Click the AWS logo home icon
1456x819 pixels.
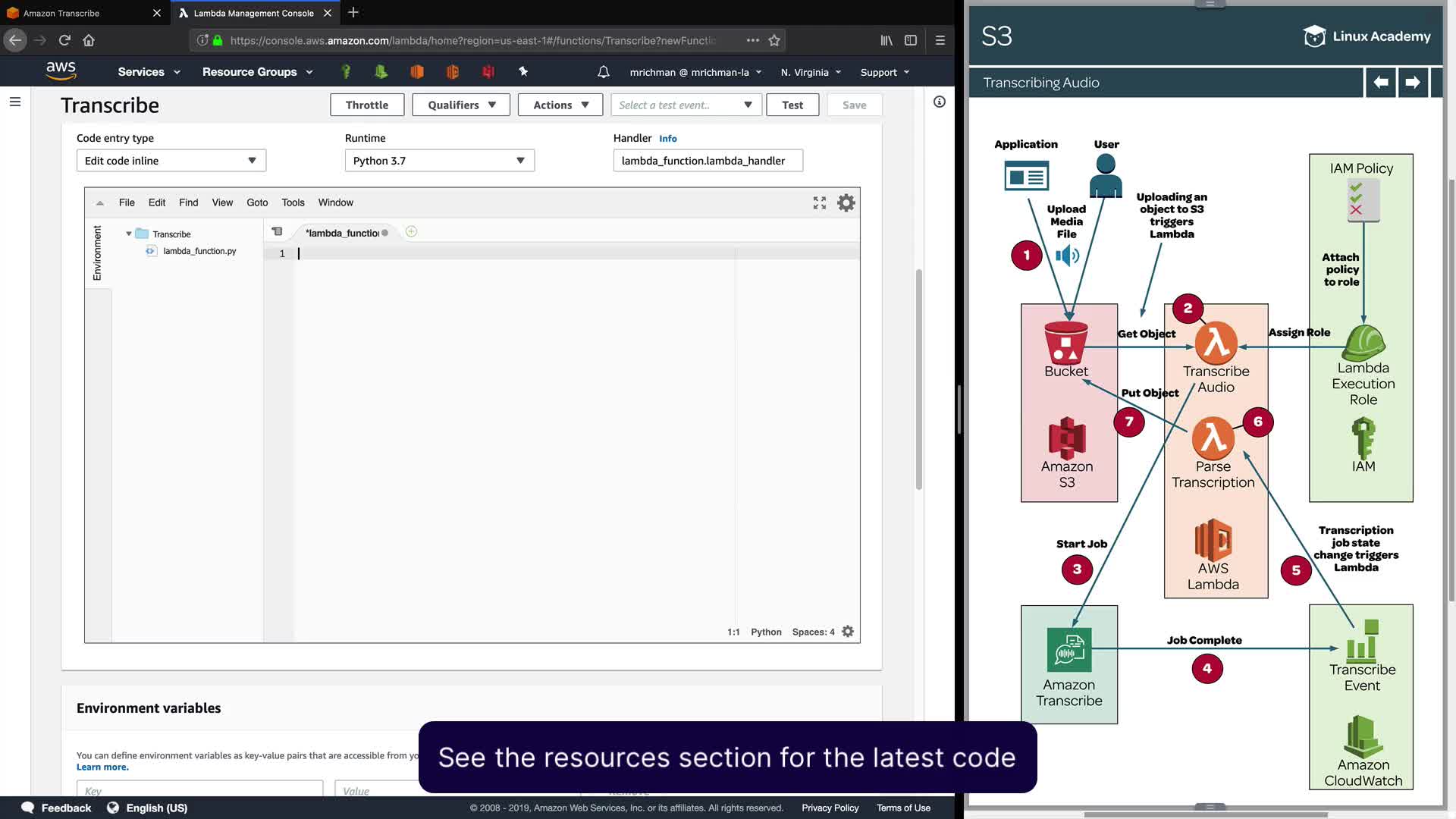(x=61, y=71)
